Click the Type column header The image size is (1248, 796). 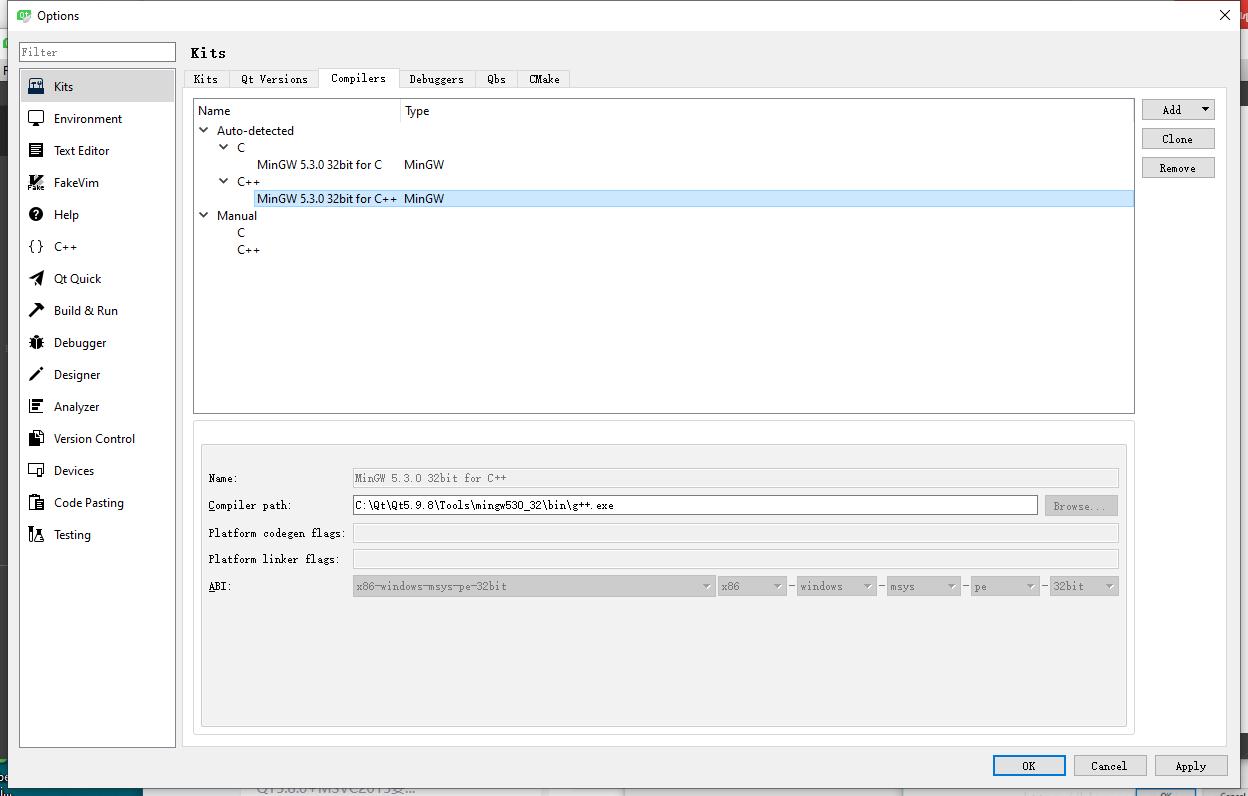pos(767,111)
